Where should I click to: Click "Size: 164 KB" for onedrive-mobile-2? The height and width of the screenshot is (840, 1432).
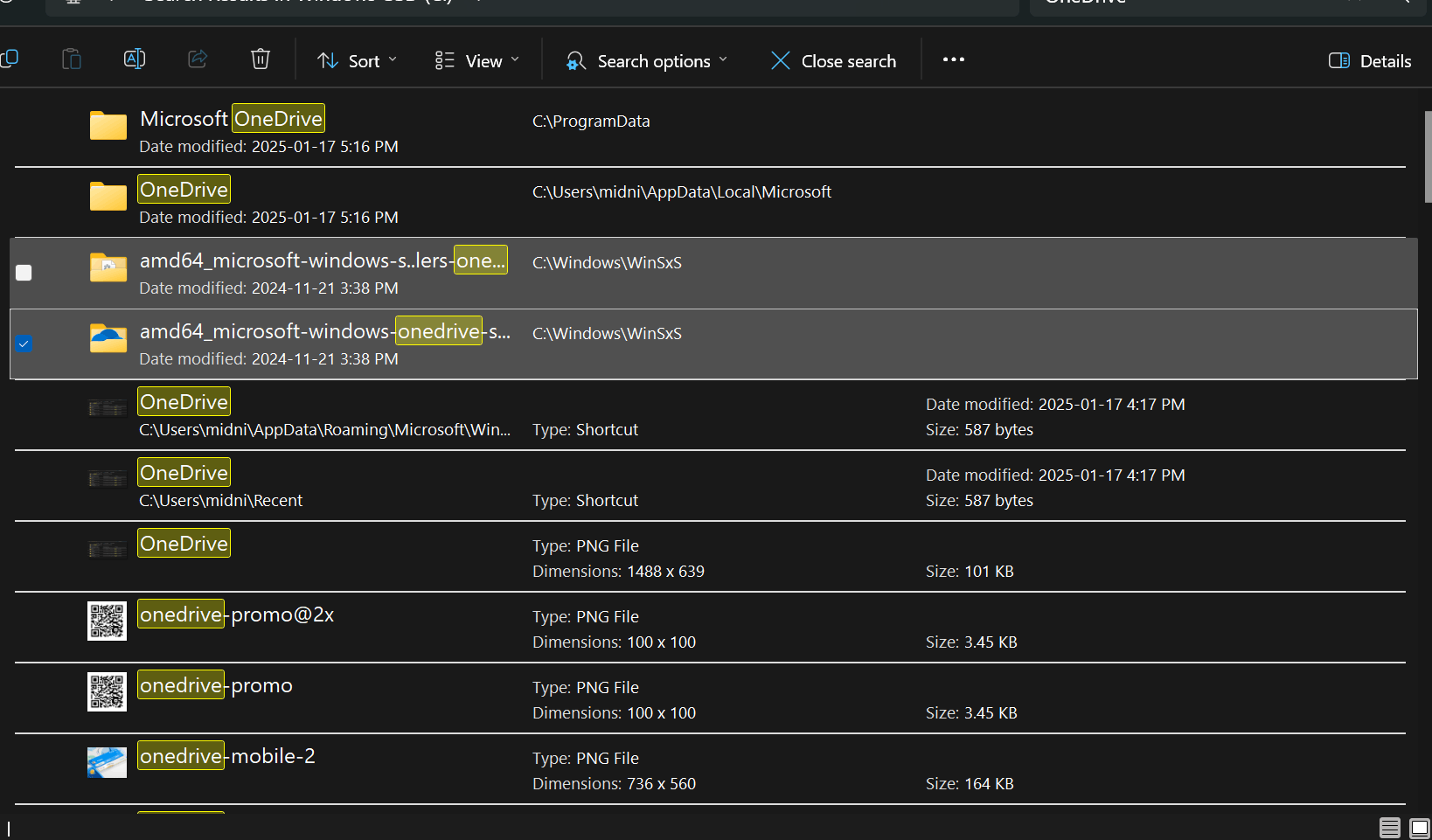tap(970, 783)
